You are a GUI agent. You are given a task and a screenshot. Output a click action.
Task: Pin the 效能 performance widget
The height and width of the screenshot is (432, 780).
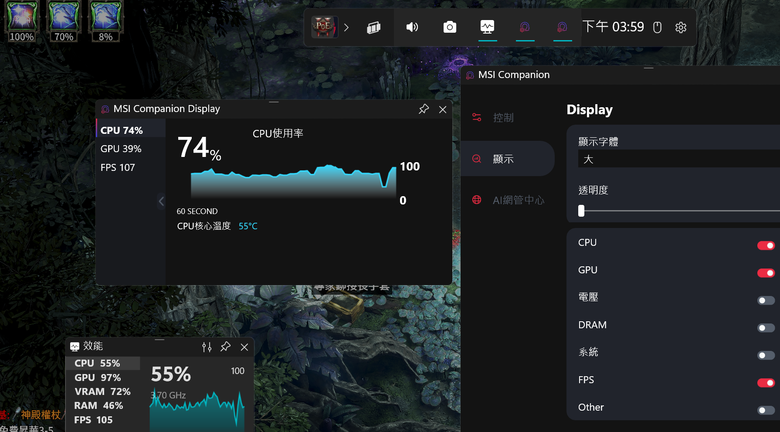point(225,347)
